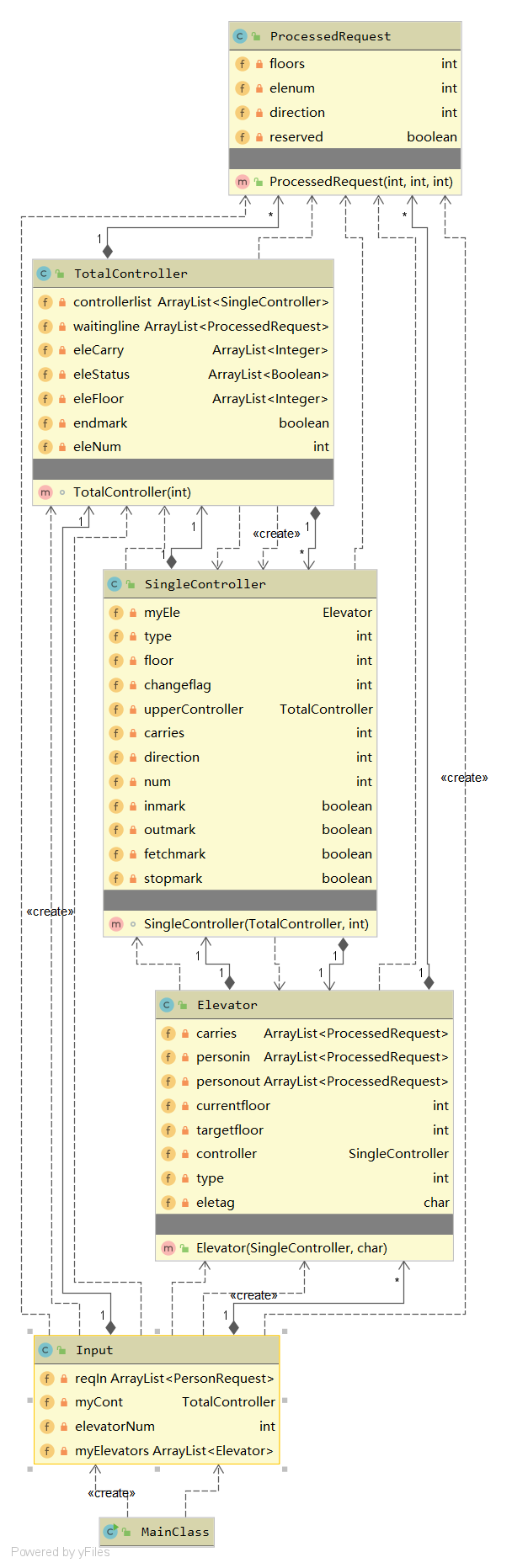Click the floor field in SingleController
Image resolution: width=512 pixels, height=1568 pixels.
[158, 661]
